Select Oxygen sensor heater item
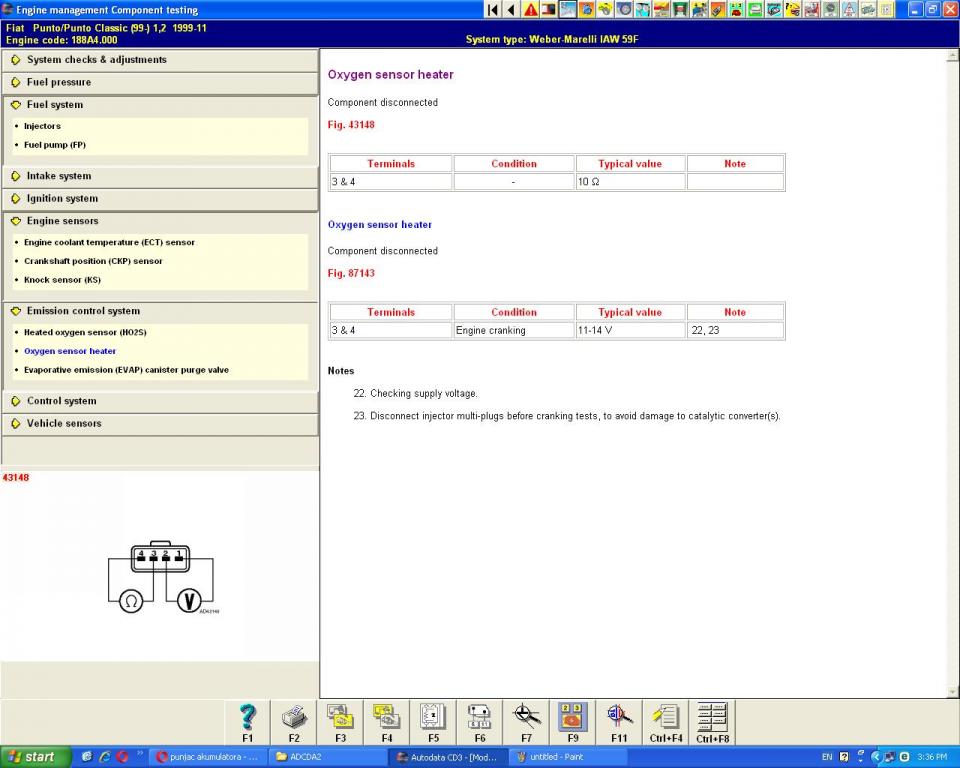This screenshot has width=960, height=768. click(70, 352)
